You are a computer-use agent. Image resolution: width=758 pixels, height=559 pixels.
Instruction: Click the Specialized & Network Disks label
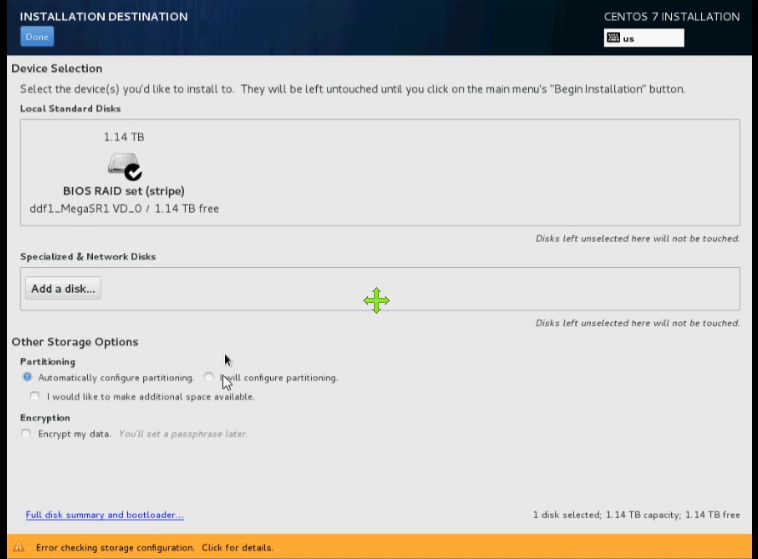coord(88,256)
